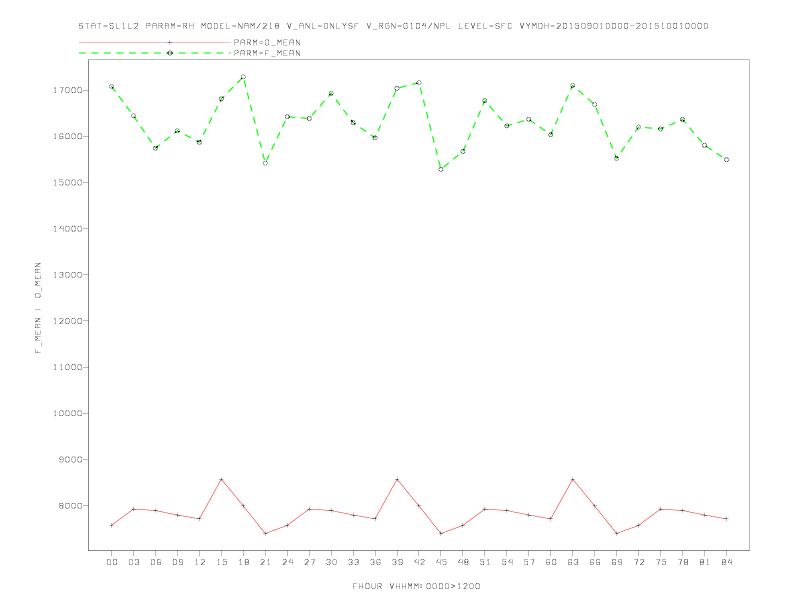
Task: Click the green F_MEAN marker at hour 84
Action: click(726, 160)
